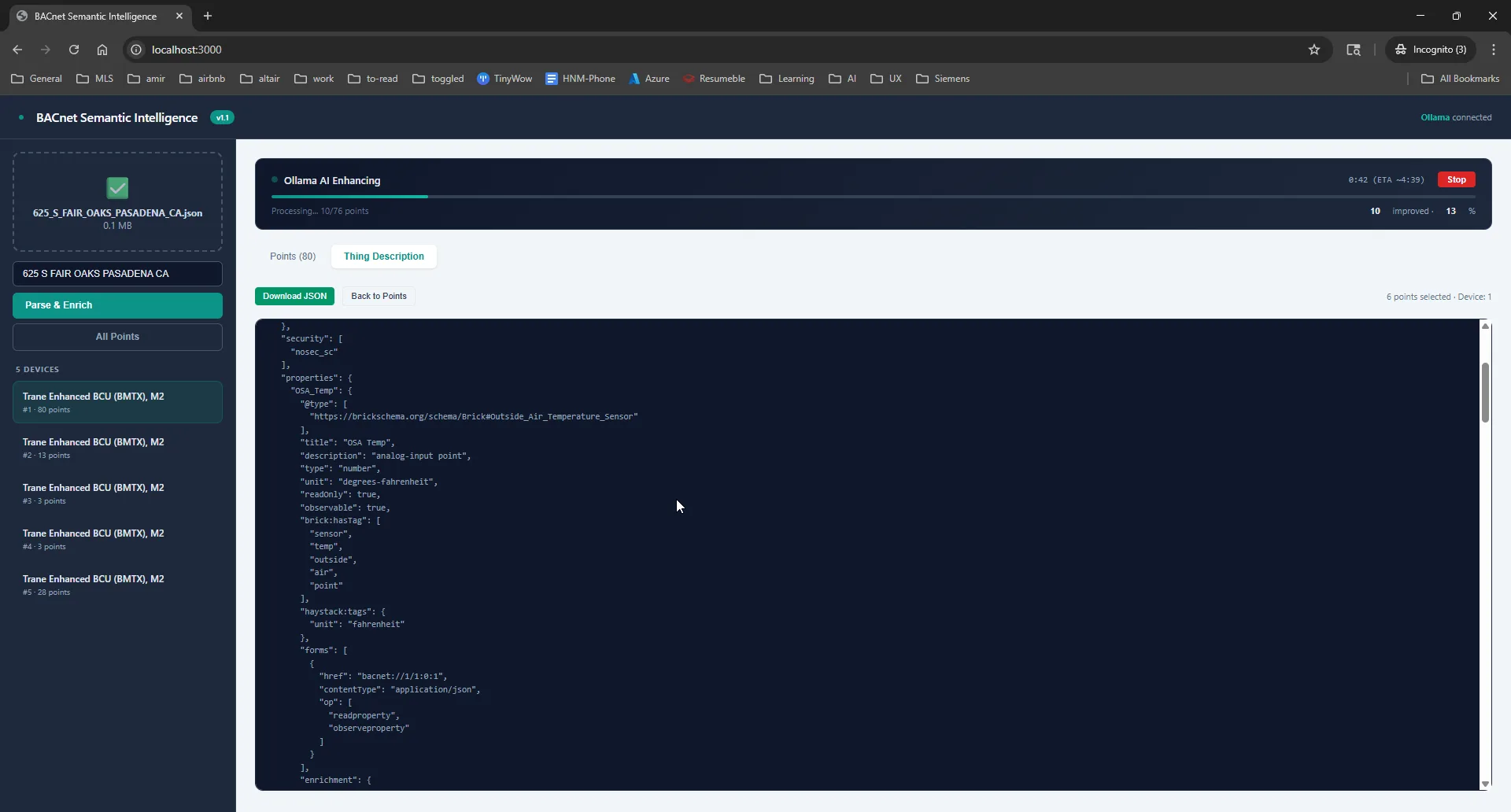The image size is (1511, 812).
Task: Click Back to Points button
Action: click(379, 297)
